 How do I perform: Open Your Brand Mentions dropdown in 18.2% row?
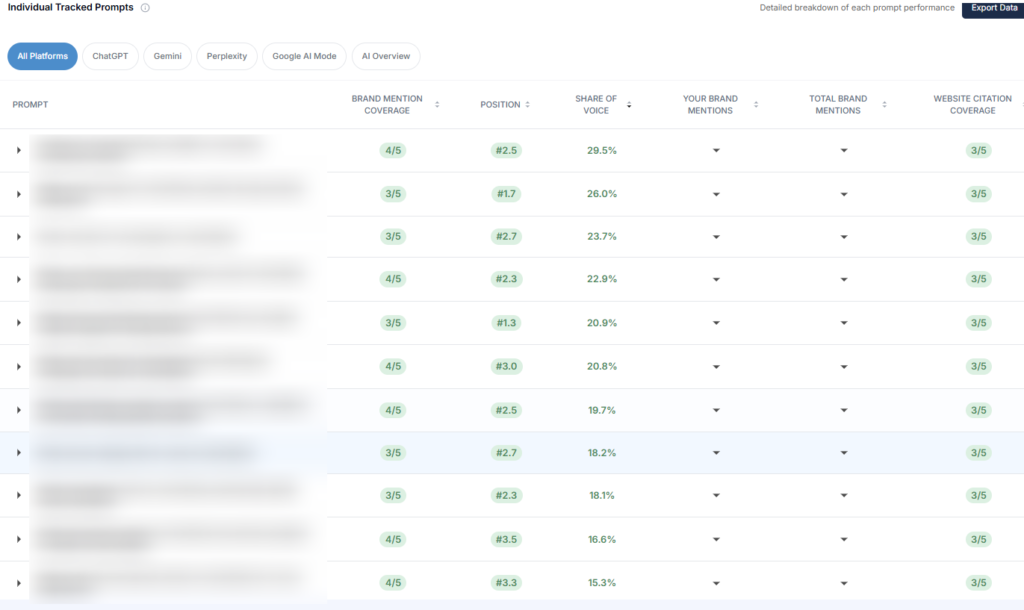(x=716, y=453)
